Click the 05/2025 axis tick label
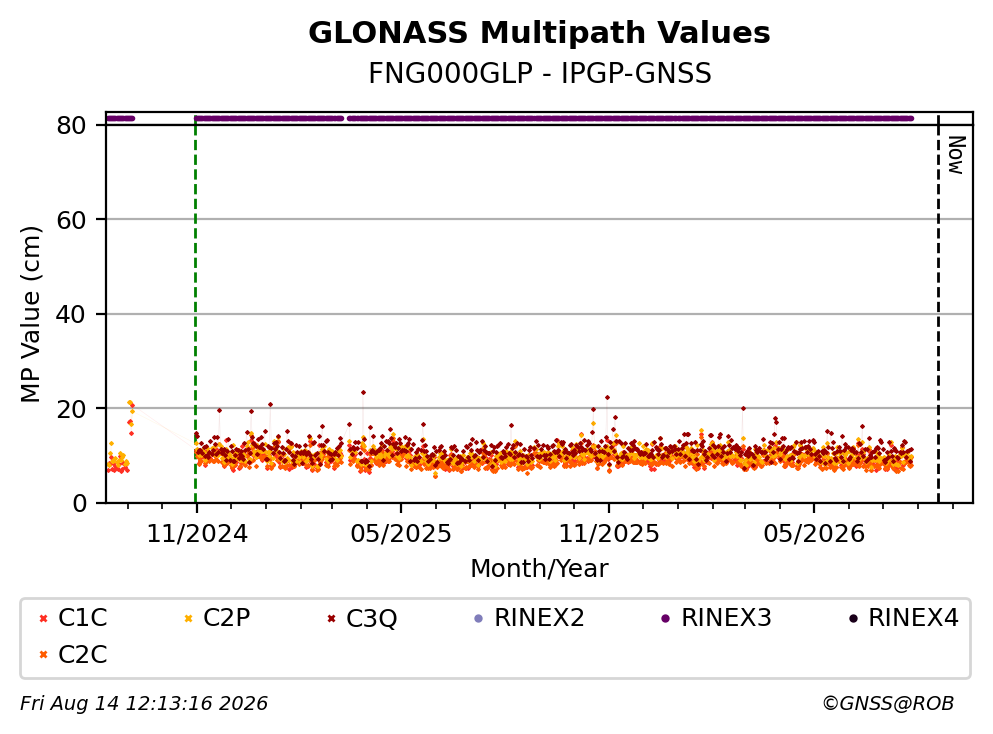 pos(401,534)
